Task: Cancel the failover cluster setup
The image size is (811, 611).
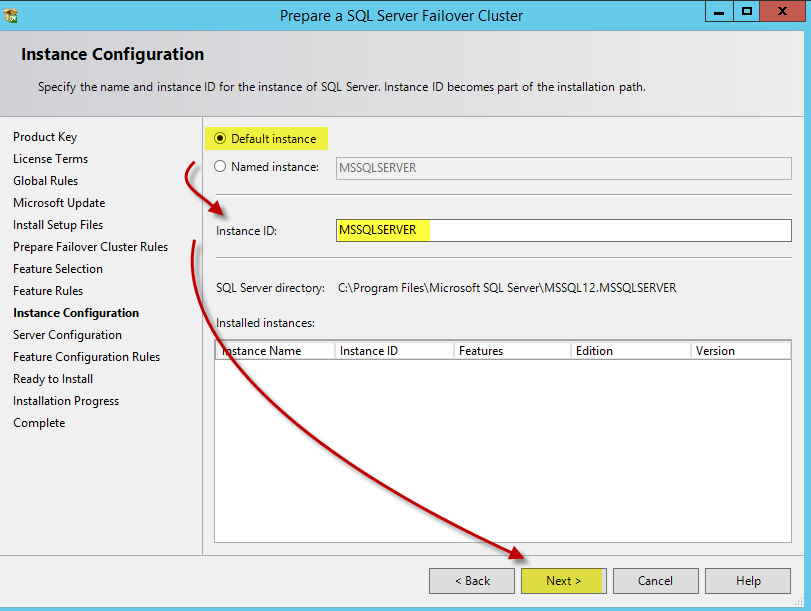Action: [x=655, y=581]
